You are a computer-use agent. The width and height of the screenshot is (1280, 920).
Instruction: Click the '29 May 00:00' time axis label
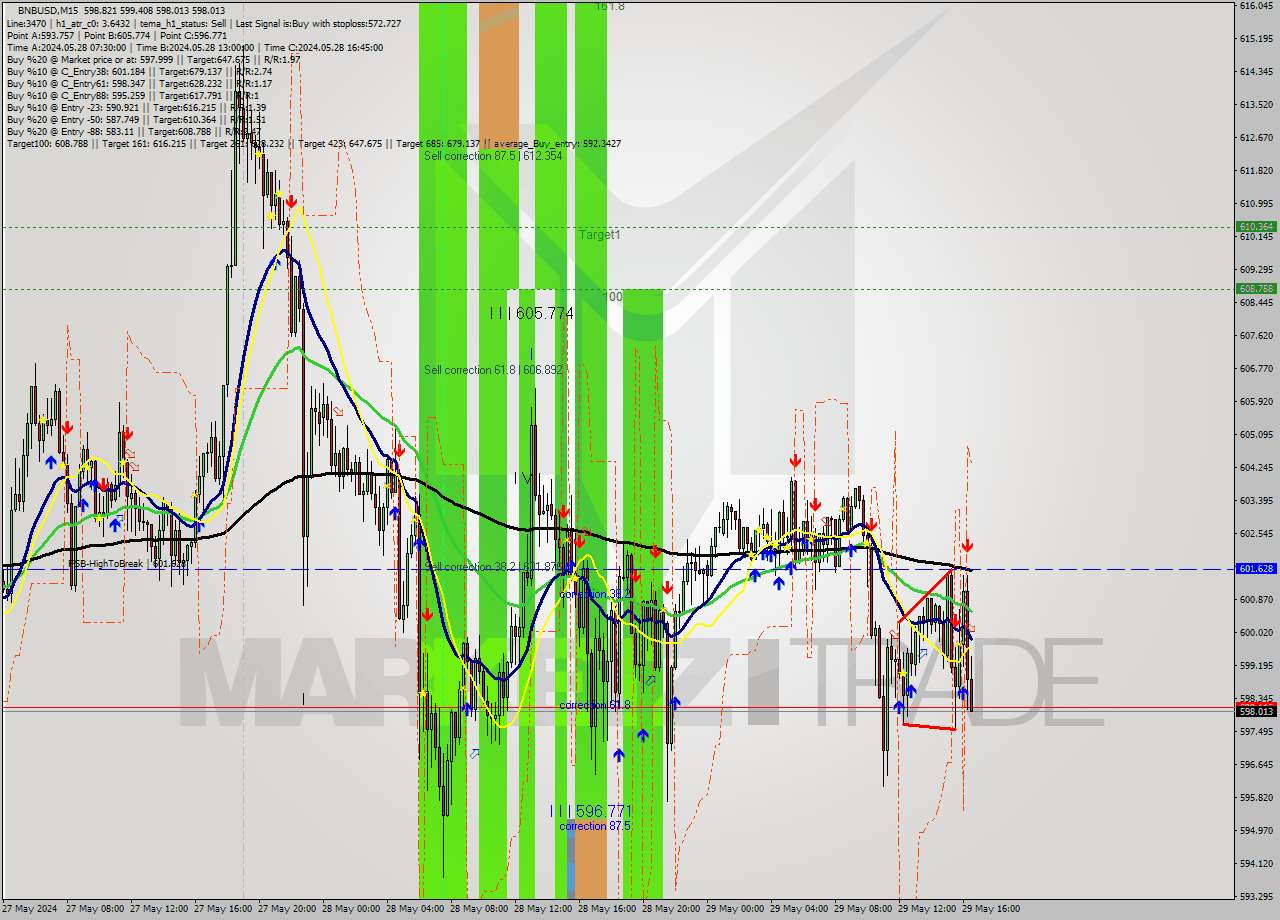point(735,909)
